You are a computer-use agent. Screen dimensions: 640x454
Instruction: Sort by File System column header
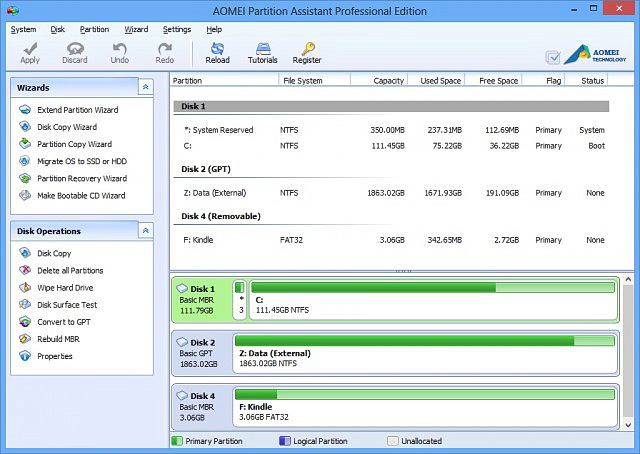314,80
